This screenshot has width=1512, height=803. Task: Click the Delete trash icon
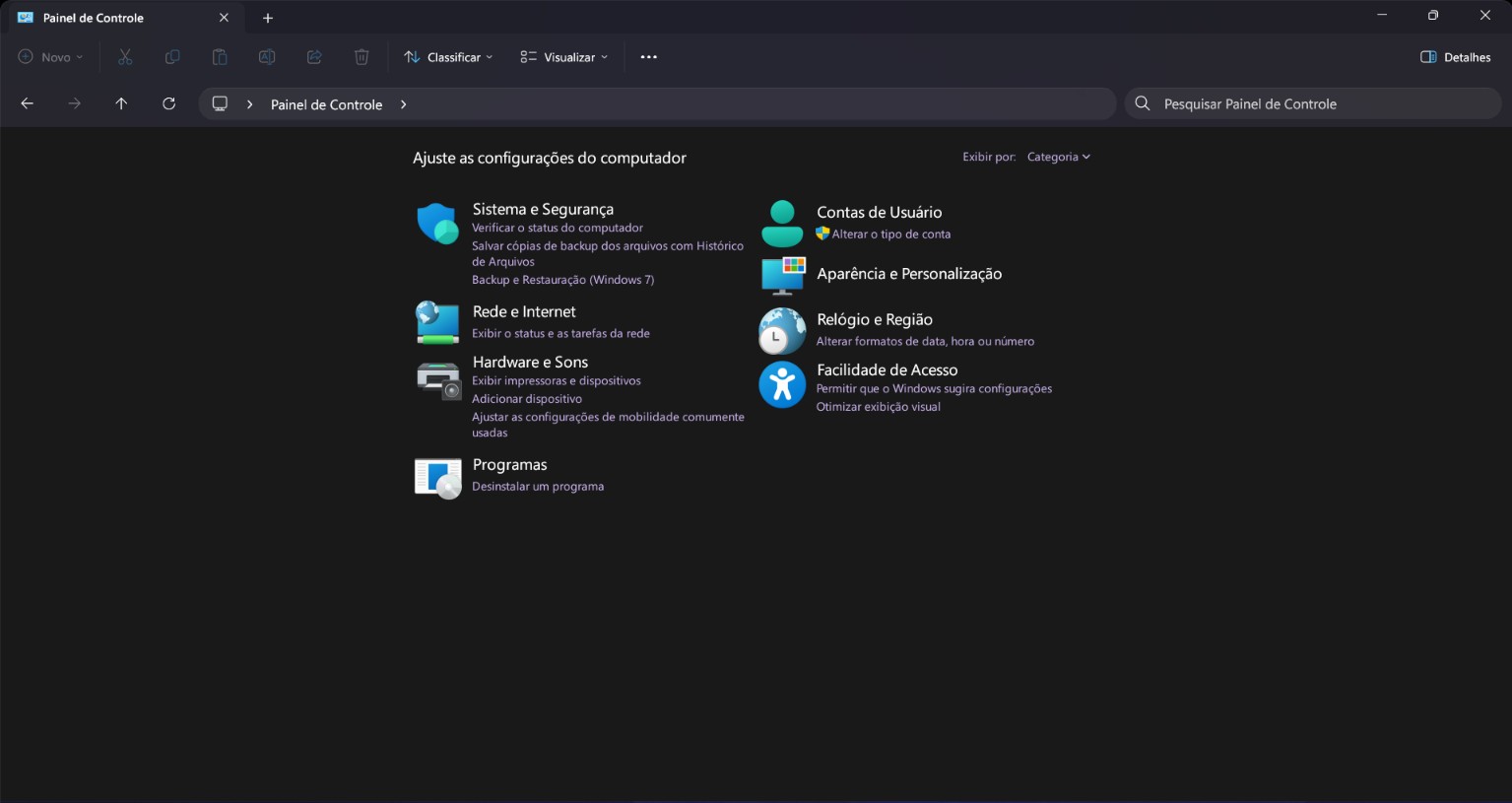(362, 57)
